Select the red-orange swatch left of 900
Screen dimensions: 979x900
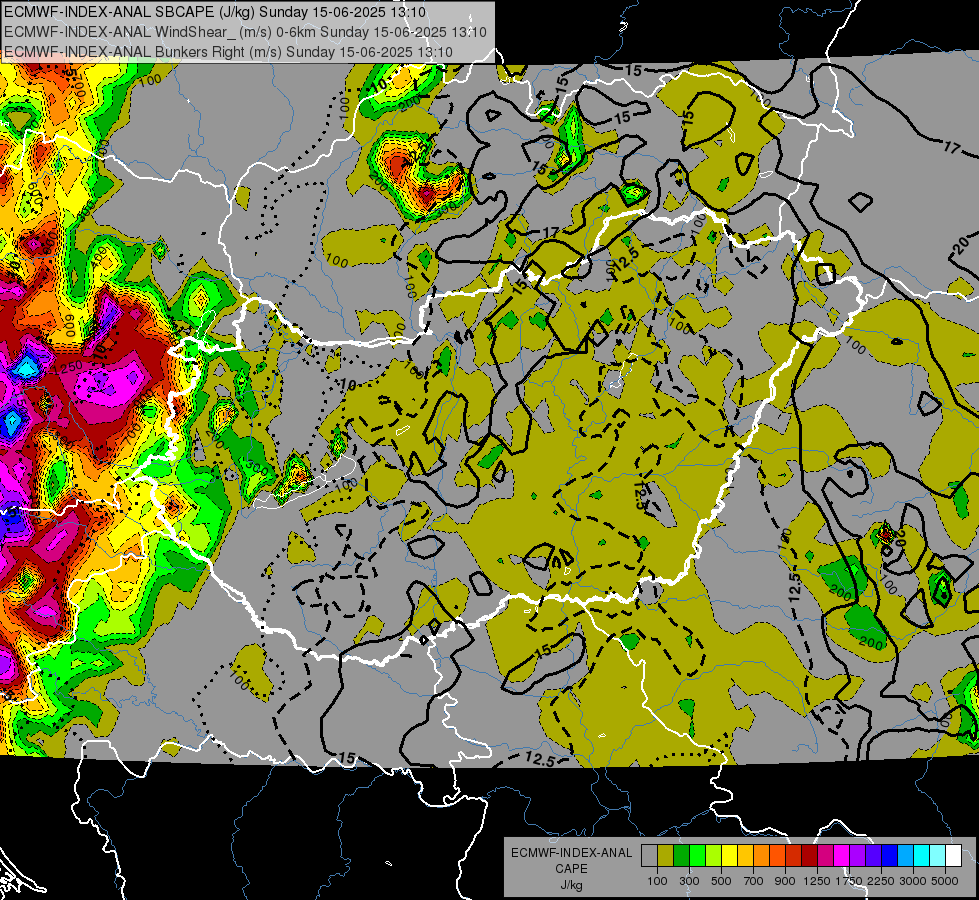tap(777, 856)
